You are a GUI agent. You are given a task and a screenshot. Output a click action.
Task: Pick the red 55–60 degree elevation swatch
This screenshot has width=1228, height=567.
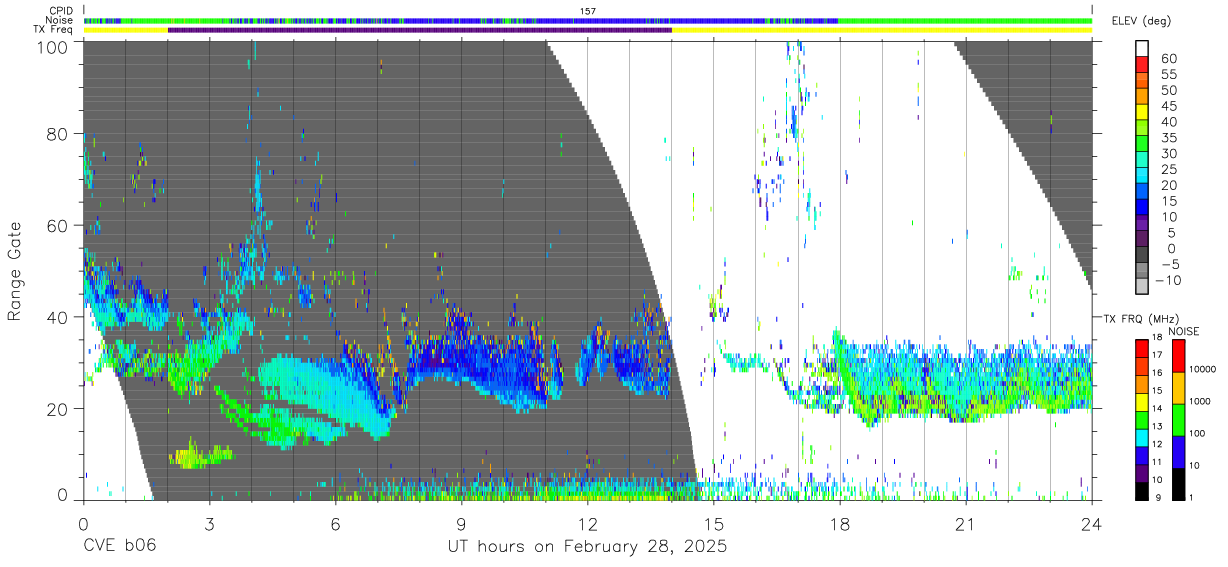pos(1143,65)
